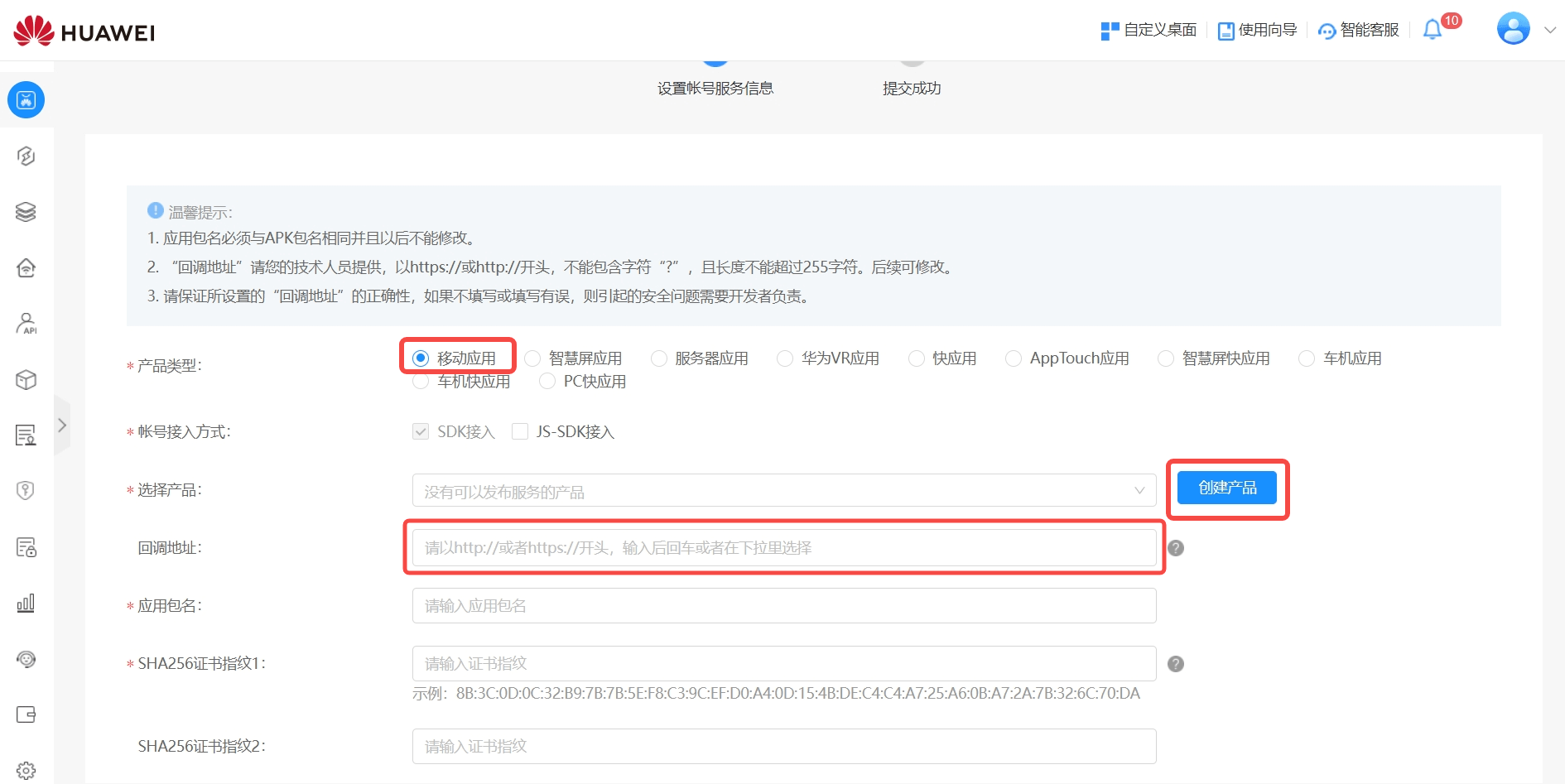Image resolution: width=1565 pixels, height=784 pixels.
Task: Expand the collapsed left sidebar panel
Action: point(62,426)
